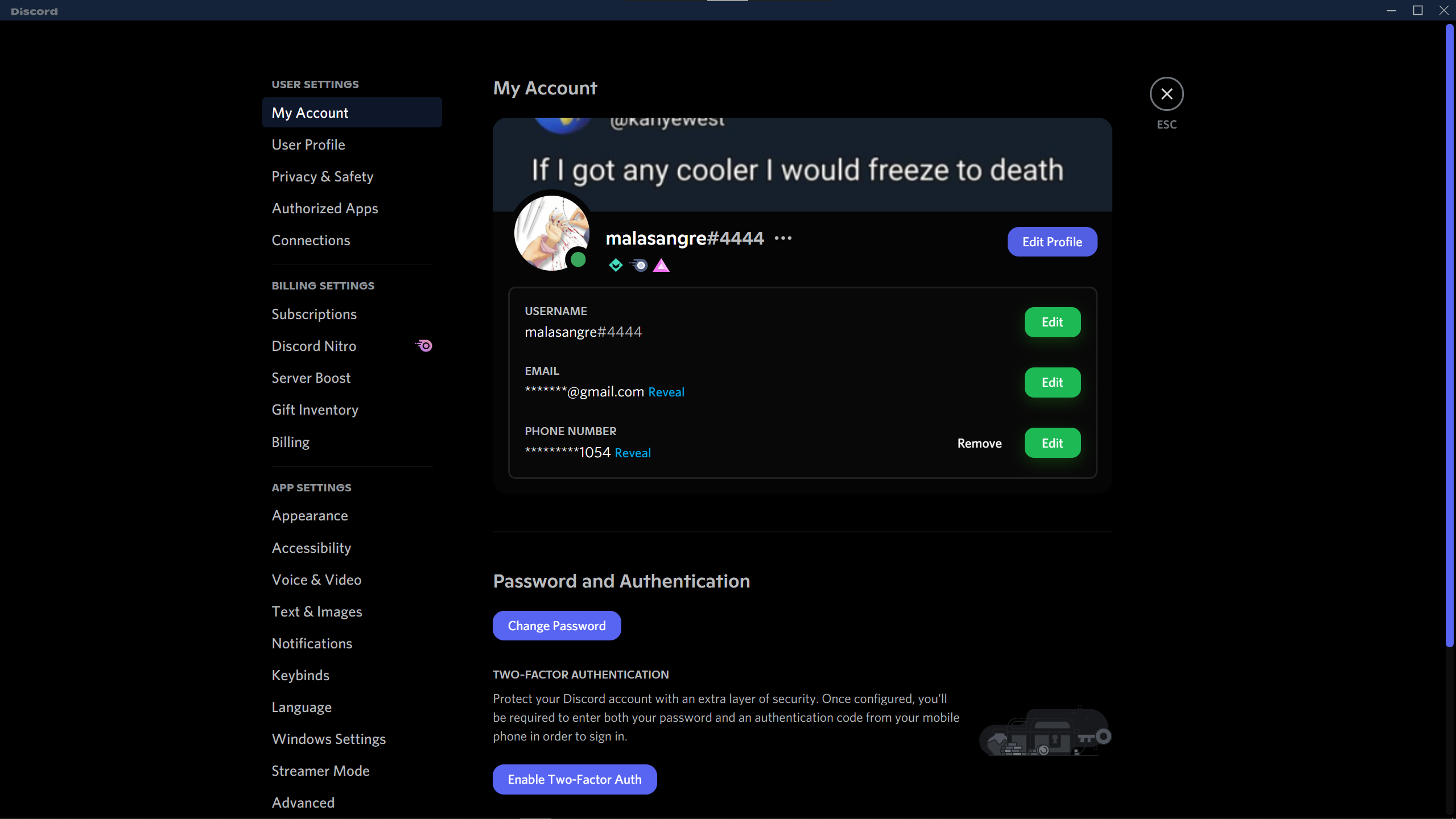Open the three-dot menu beside malasangre#4444
Image resolution: width=1456 pixels, height=819 pixels.
point(783,238)
